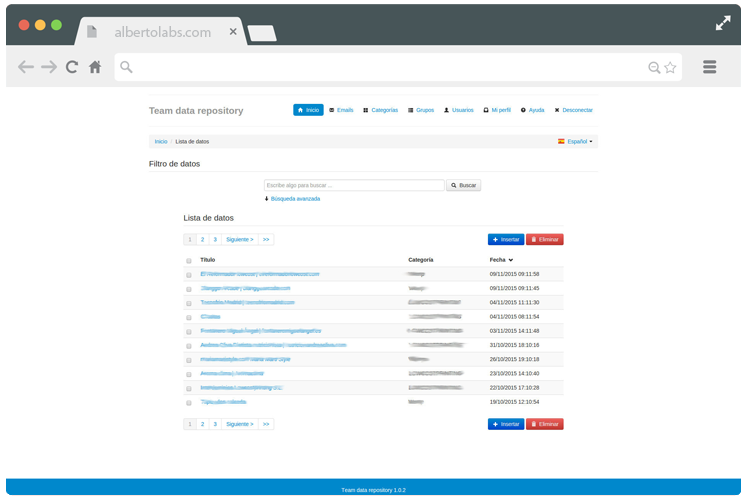Check the row dated 09/11/2015 09:11:58
This screenshot has height=500, width=750.
(x=189, y=275)
